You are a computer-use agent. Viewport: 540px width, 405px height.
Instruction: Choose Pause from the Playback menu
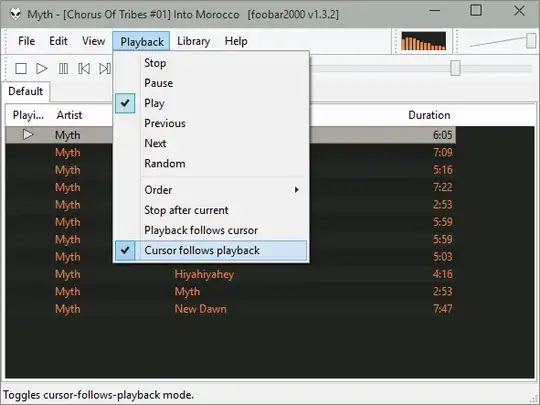[x=211, y=83]
